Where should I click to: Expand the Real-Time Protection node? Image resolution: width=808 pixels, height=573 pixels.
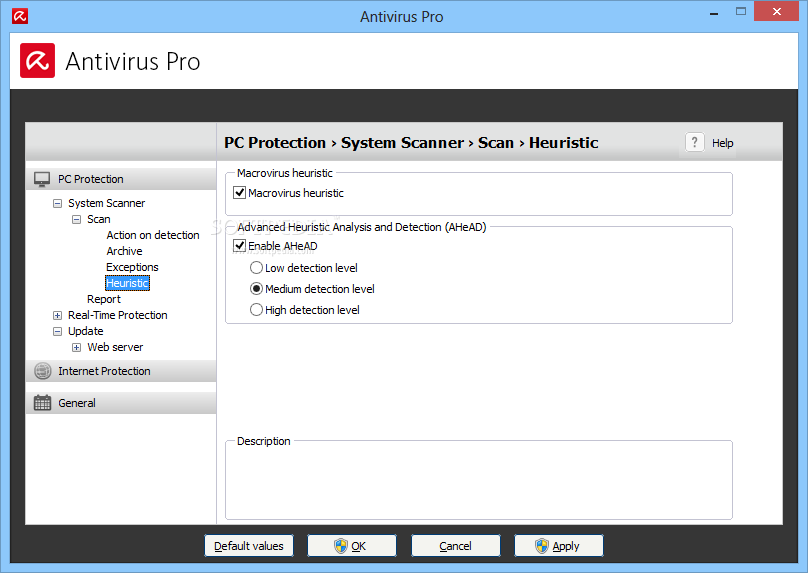pos(58,315)
